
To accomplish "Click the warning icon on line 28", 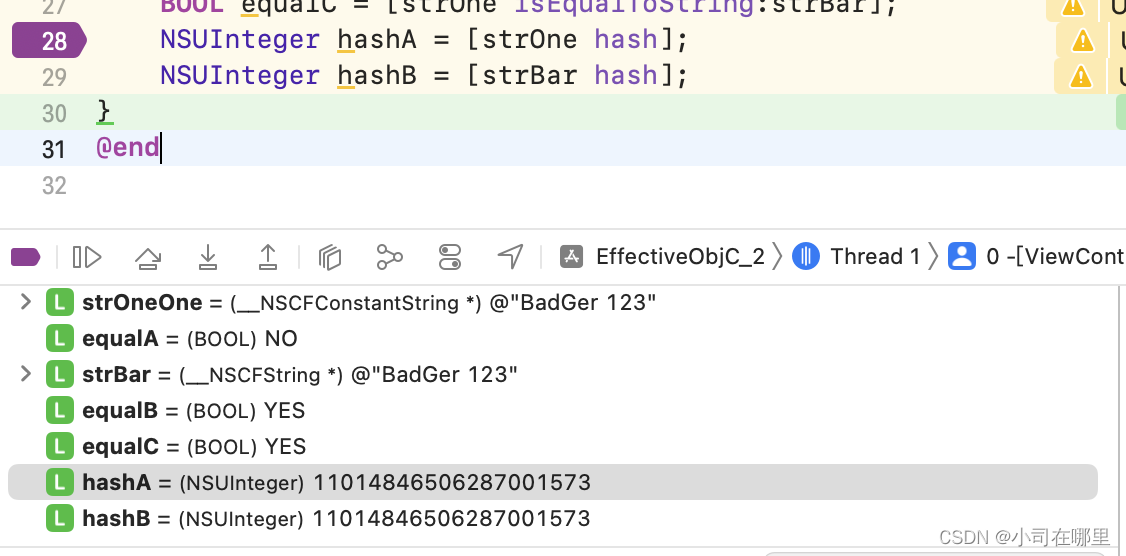I will 1082,41.
